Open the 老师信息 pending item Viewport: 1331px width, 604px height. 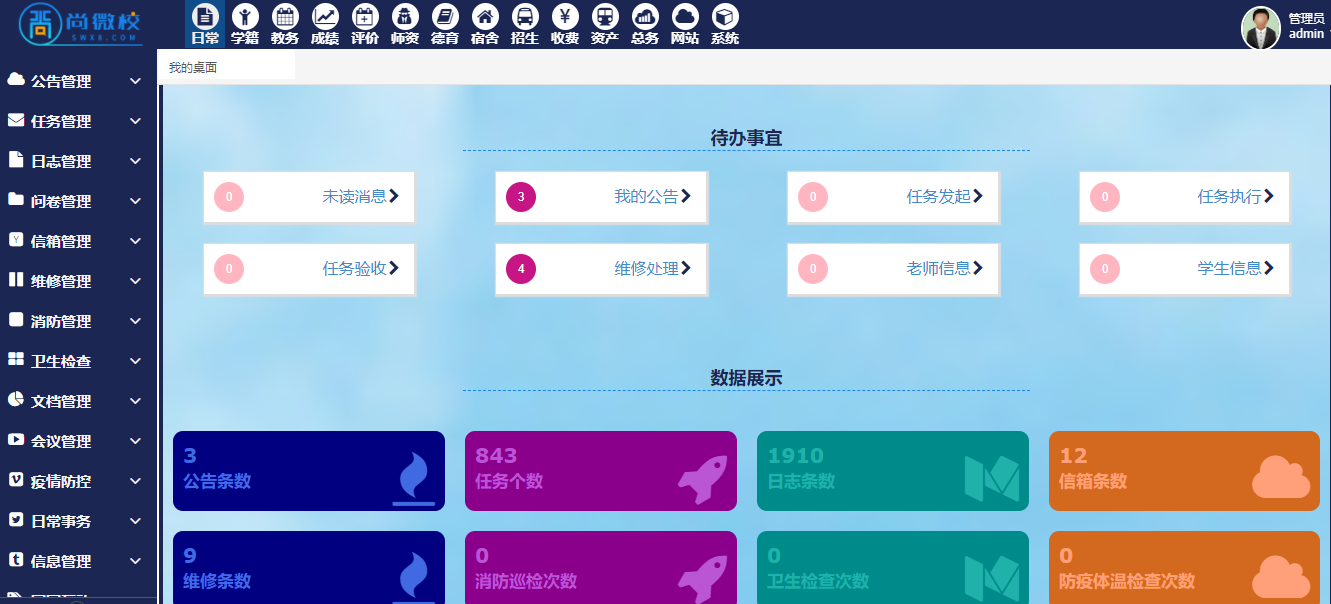tap(893, 269)
